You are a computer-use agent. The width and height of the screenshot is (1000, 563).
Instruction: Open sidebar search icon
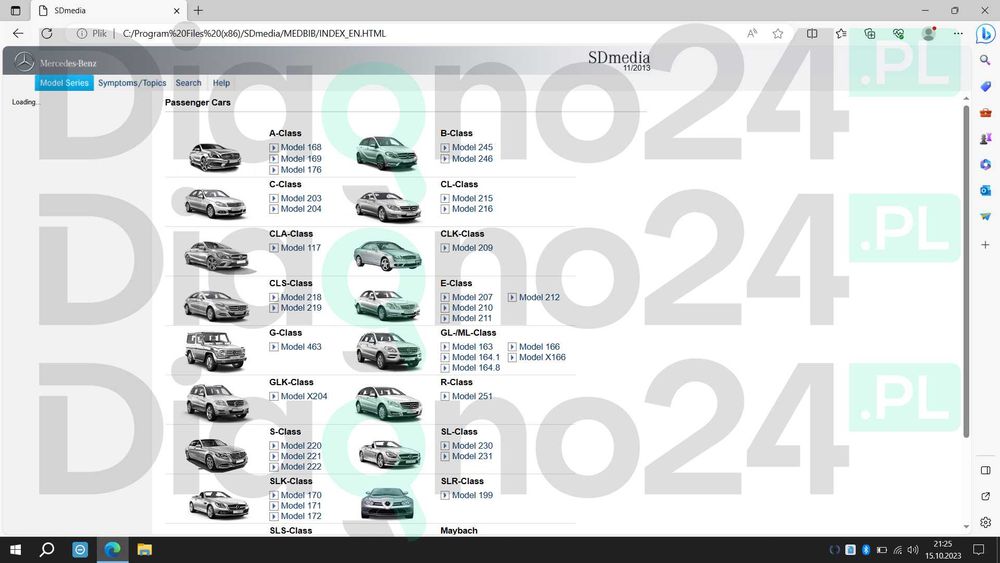985,60
